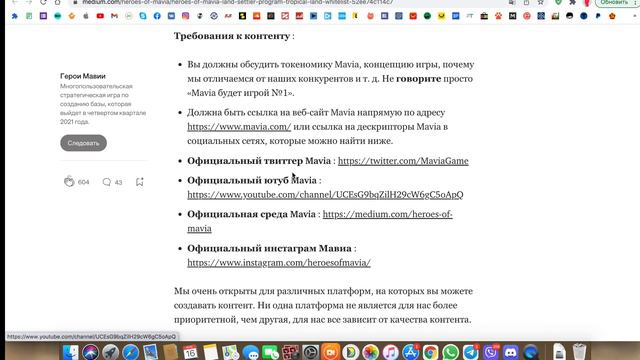Open the red paw print bookmark
The height and width of the screenshot is (360, 640).
tap(498, 16)
